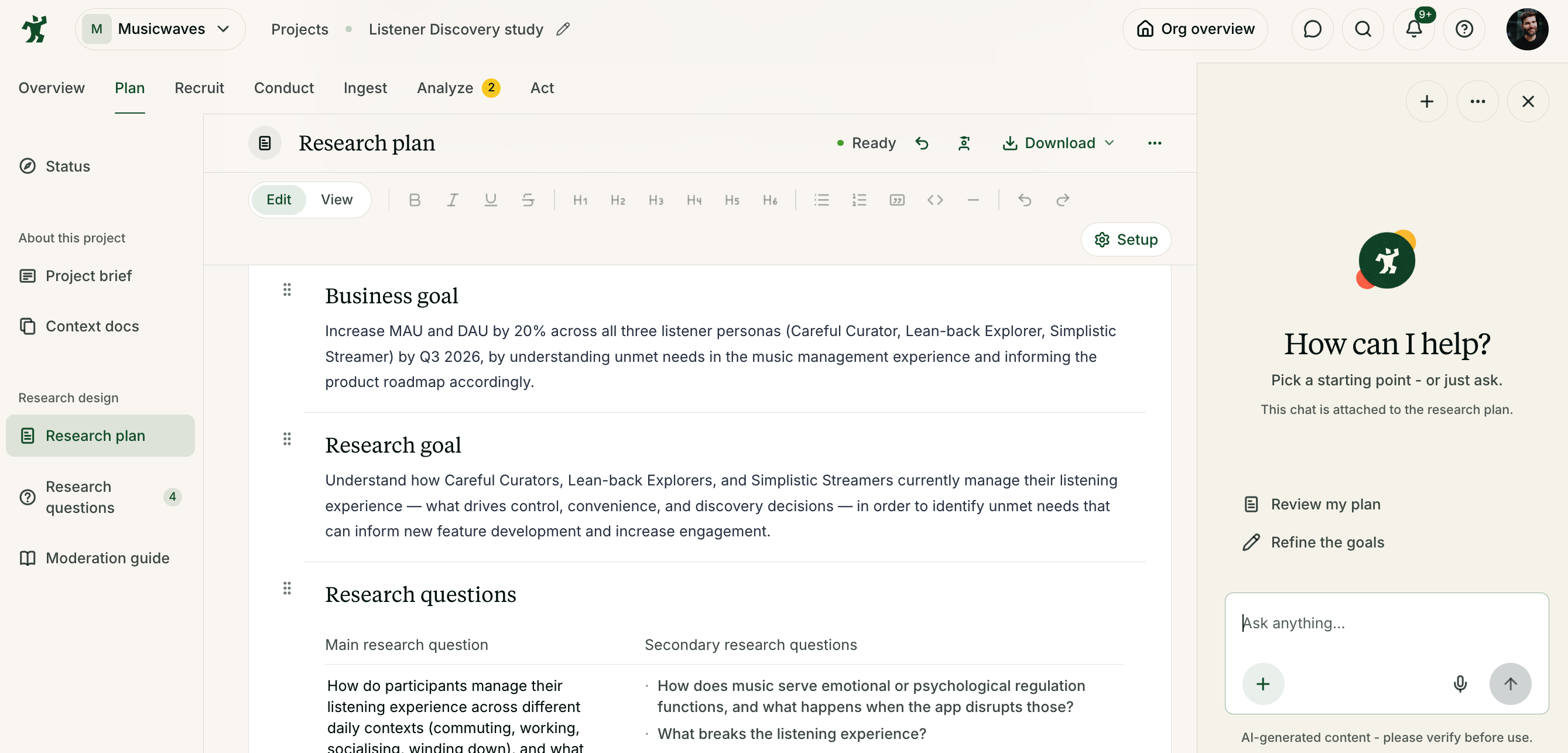Switch editor to Edit mode
The image size is (1568, 753).
279,200
